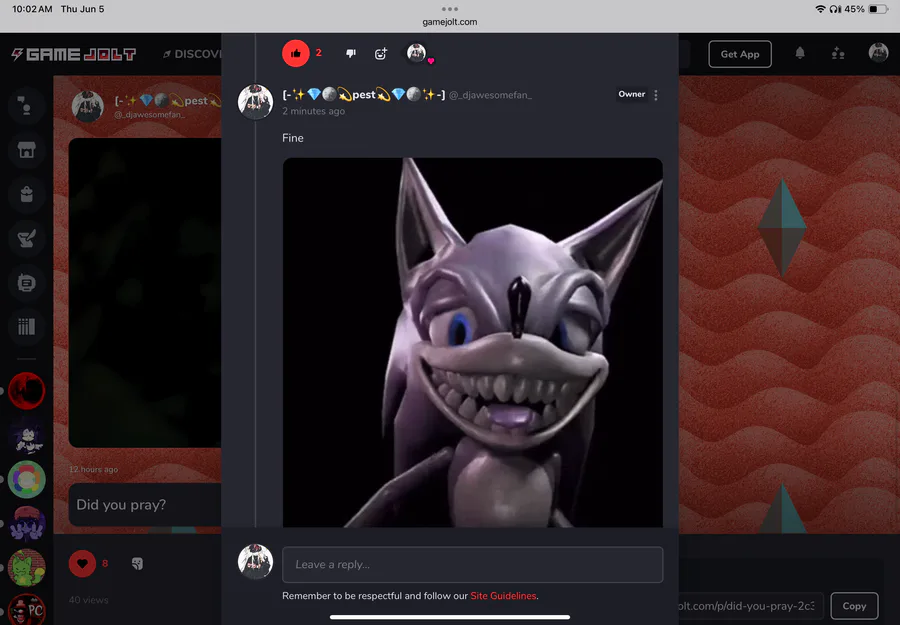This screenshot has height=625, width=900.
Task: Click the '2 minutes ago' timestamp
Action: (x=313, y=111)
